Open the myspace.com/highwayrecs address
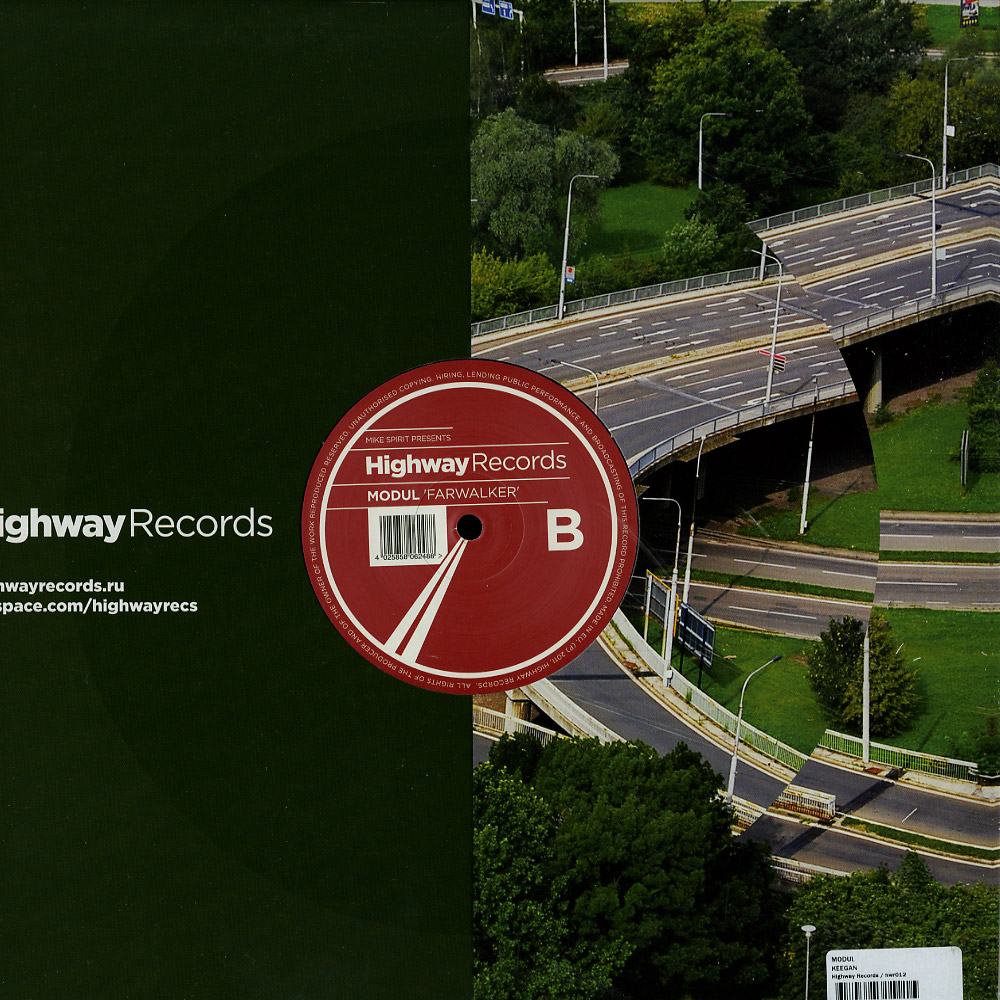Screen dimensions: 1000x1000 pyautogui.click(x=98, y=605)
